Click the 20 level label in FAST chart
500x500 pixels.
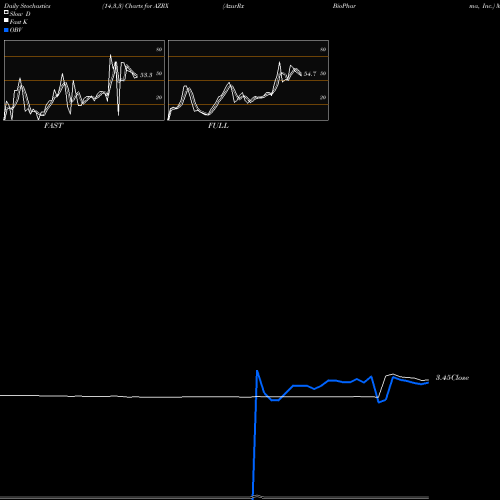159,97
